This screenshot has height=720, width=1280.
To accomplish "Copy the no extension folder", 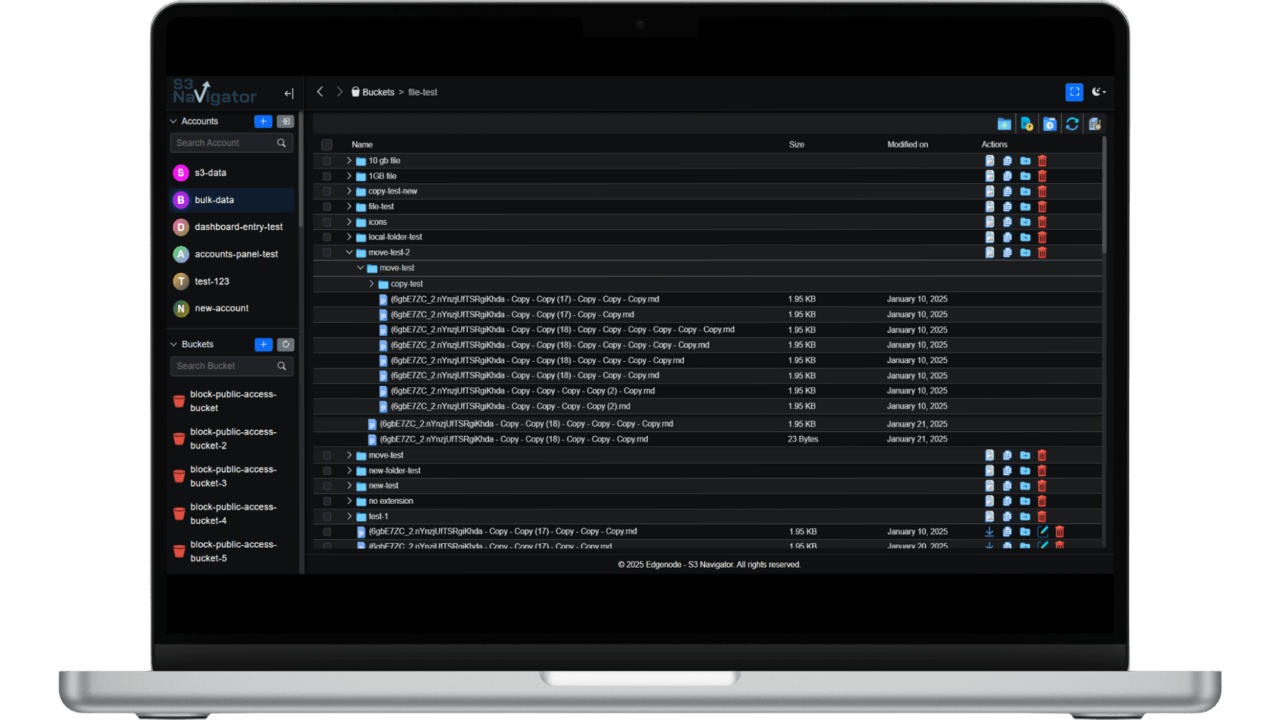I will (x=1007, y=501).
